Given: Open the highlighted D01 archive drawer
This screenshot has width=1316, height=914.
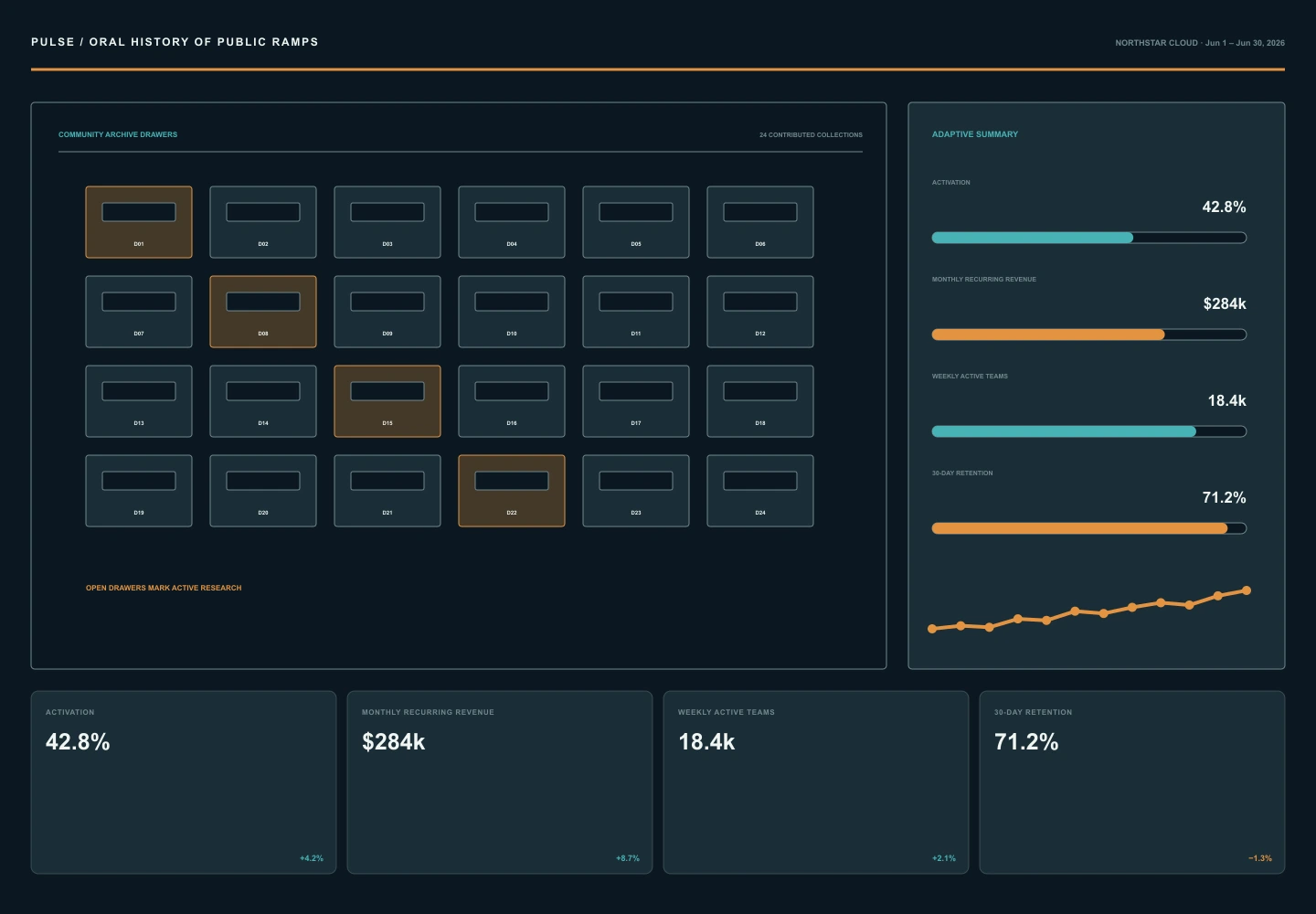Looking at the screenshot, I should click(139, 222).
